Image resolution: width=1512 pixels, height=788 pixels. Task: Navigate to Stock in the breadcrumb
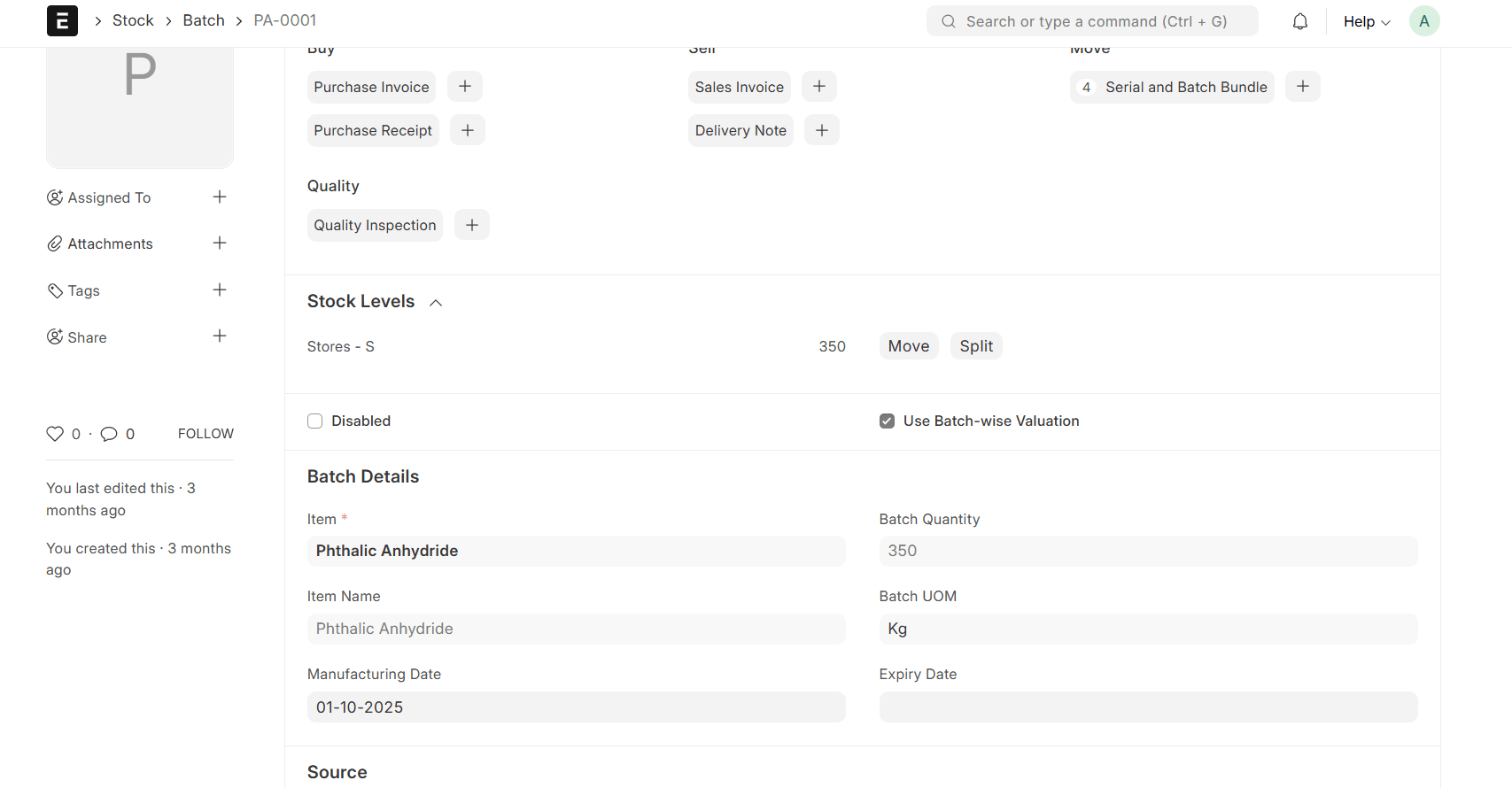tap(133, 20)
